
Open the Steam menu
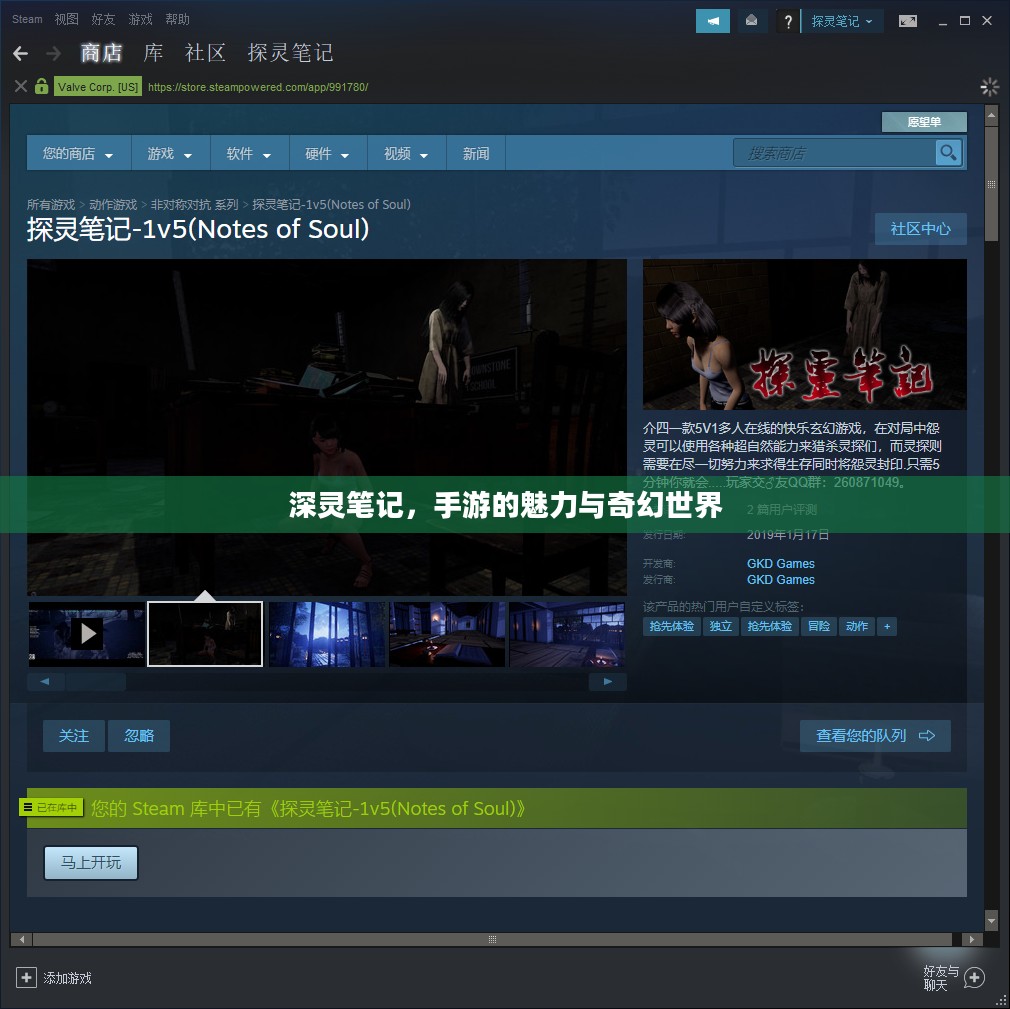click(27, 19)
